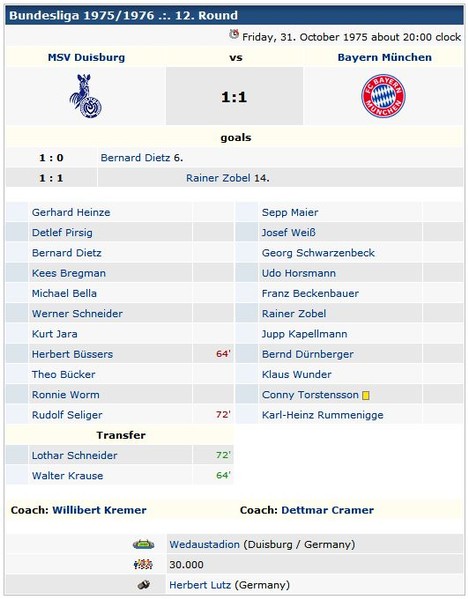Click the spectators icon beside 30.000

tap(143, 564)
